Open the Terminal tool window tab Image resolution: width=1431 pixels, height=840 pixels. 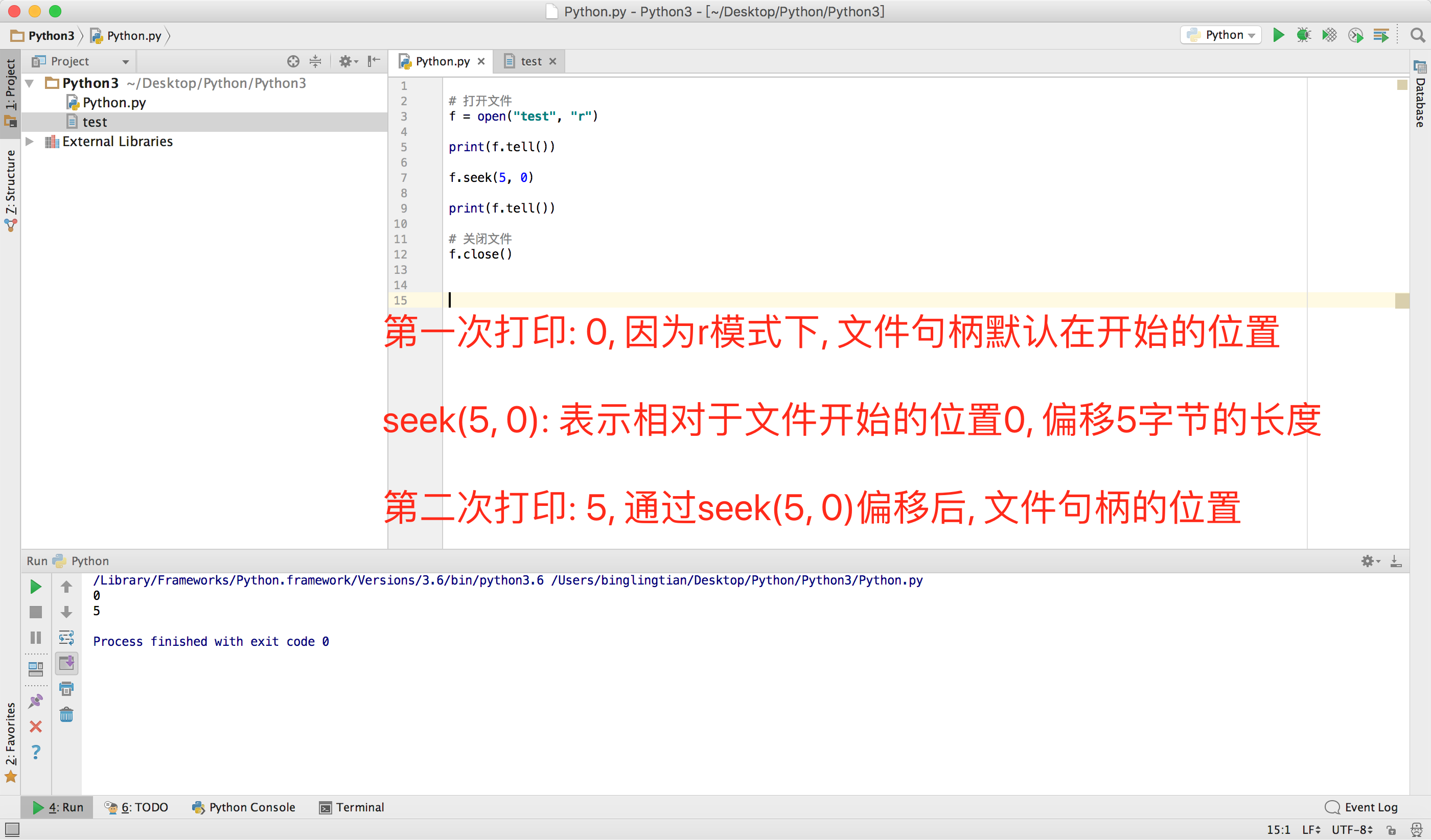(x=352, y=807)
